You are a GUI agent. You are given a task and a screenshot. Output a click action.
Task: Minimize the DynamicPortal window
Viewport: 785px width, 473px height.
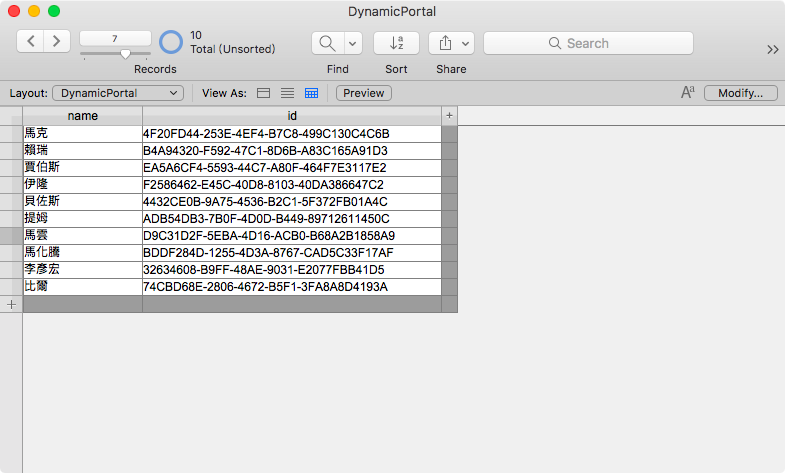tap(34, 11)
